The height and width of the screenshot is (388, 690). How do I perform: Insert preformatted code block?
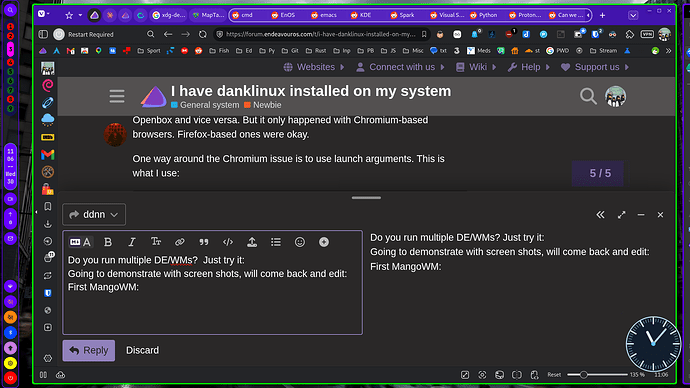tap(228, 242)
